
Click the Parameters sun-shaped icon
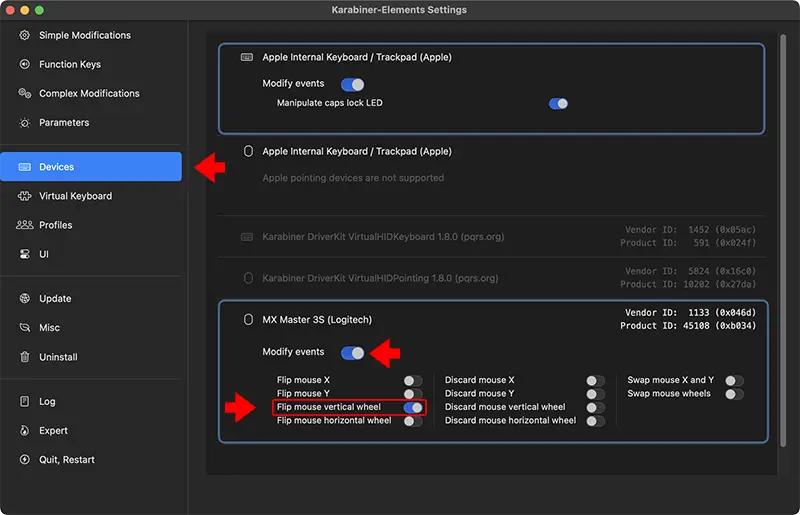pos(24,122)
